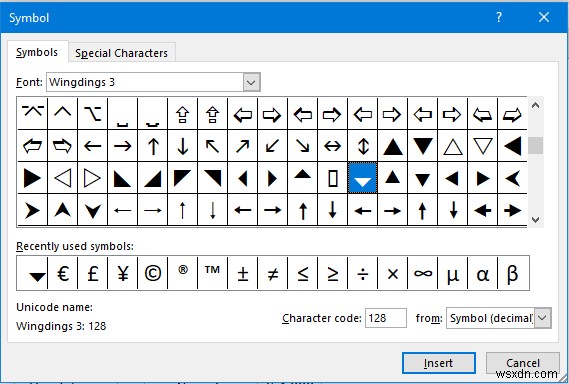Click the symbol grid scrollbar down arrow

(535, 219)
